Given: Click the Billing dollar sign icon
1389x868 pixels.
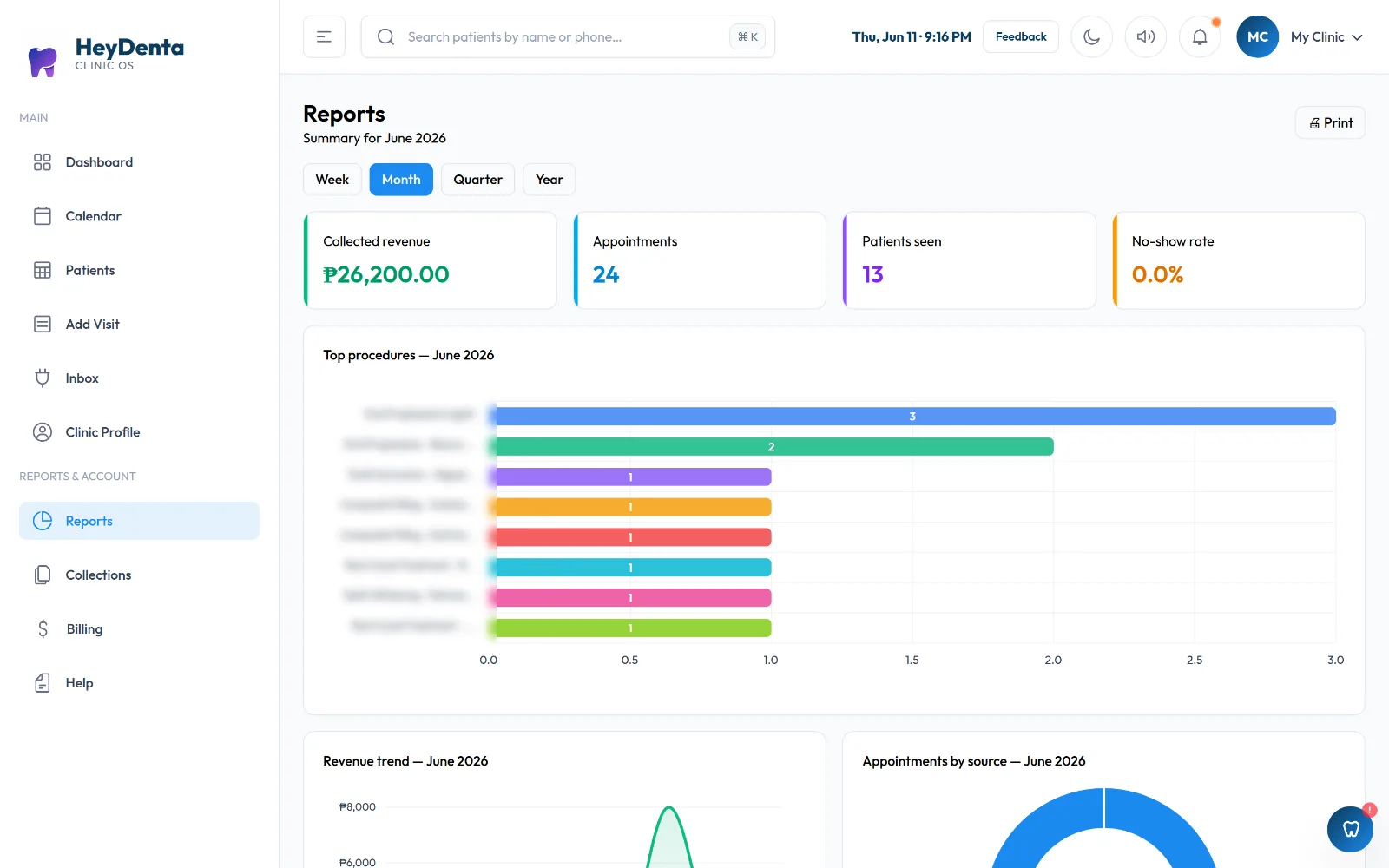Looking at the screenshot, I should click(43, 628).
